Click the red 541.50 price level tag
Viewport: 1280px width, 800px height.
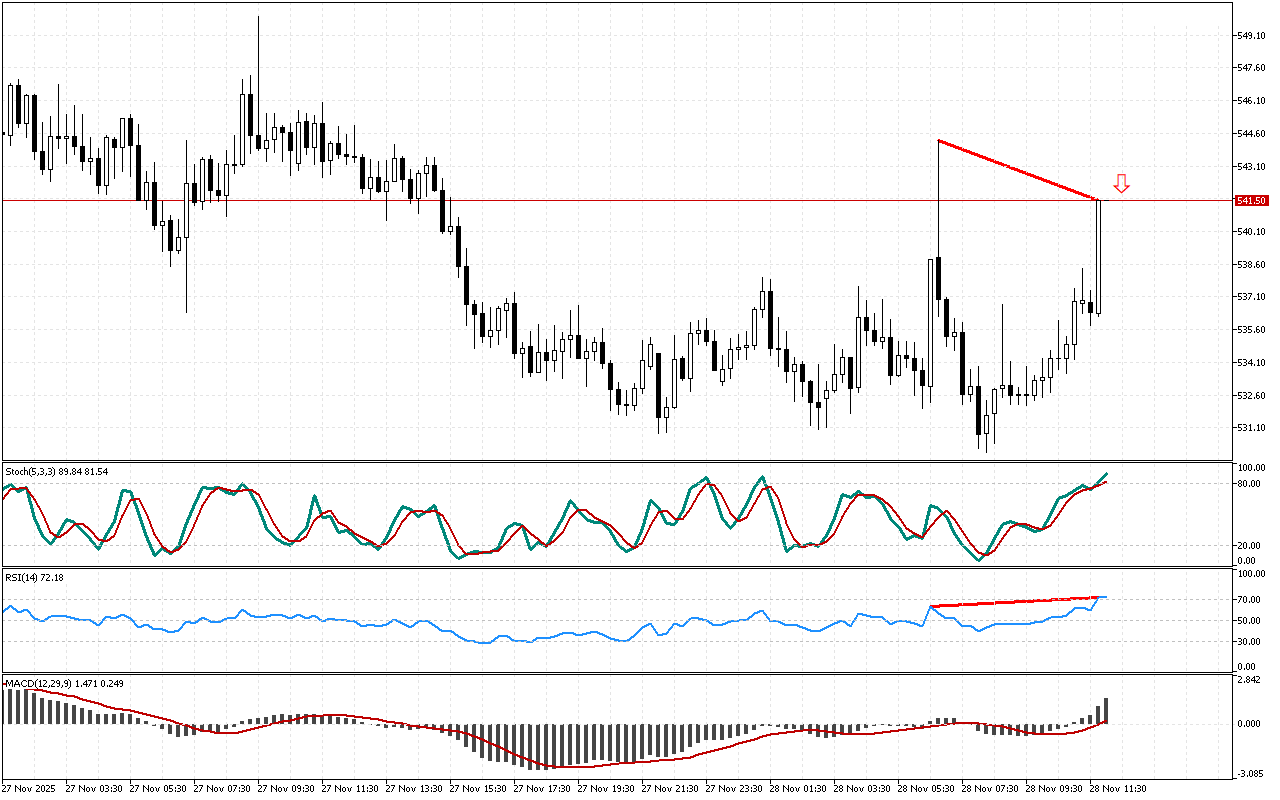1252,201
